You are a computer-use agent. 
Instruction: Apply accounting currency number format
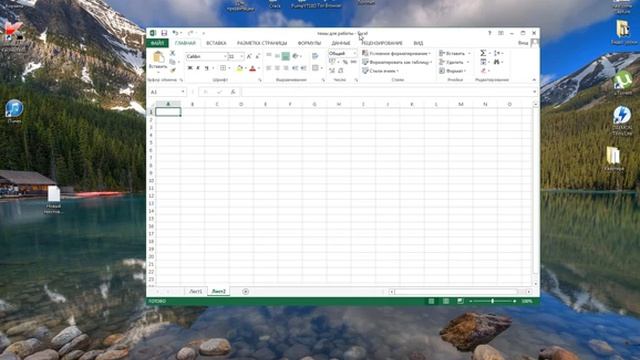[332, 62]
